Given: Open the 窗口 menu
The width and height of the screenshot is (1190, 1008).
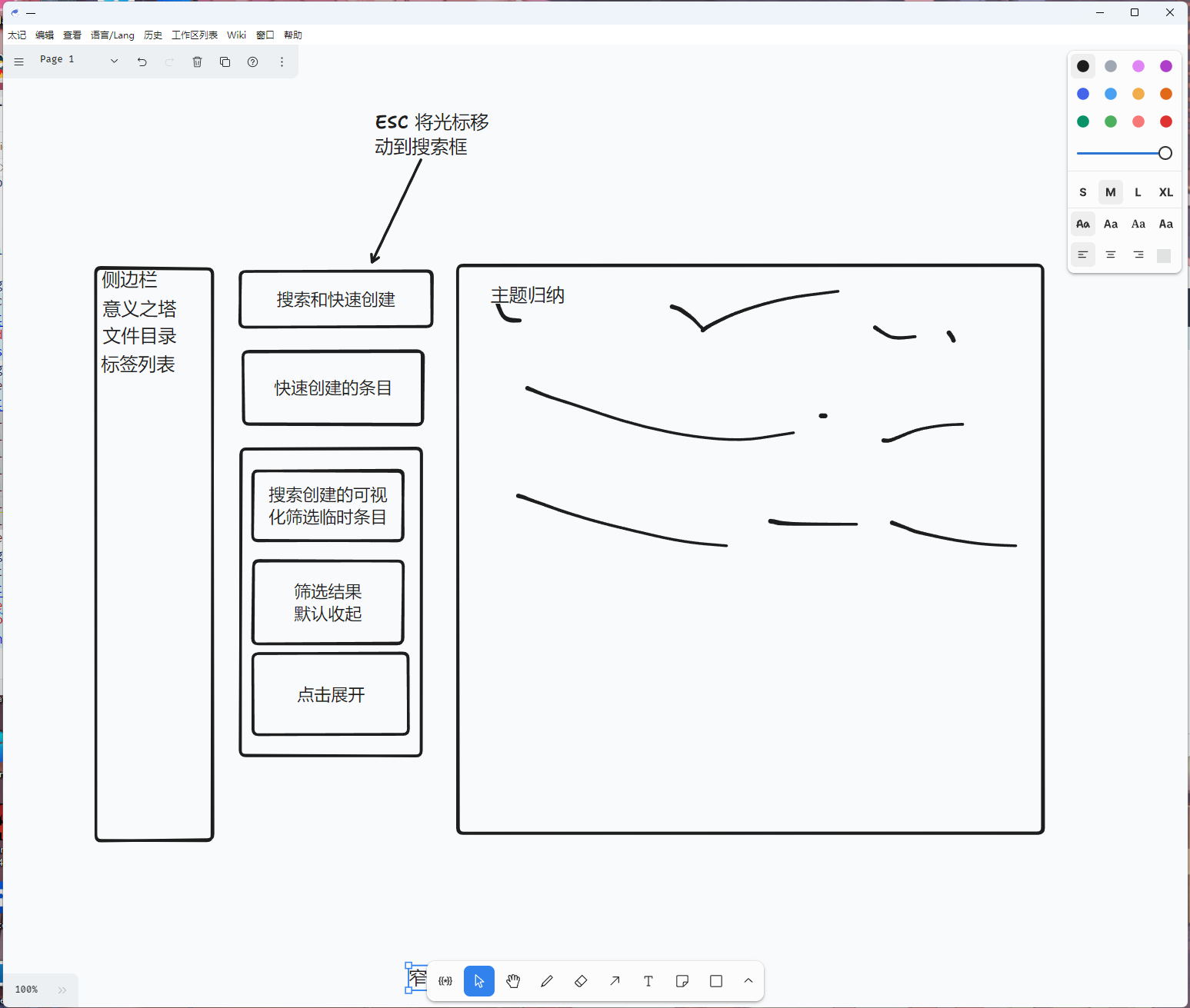Looking at the screenshot, I should (265, 35).
